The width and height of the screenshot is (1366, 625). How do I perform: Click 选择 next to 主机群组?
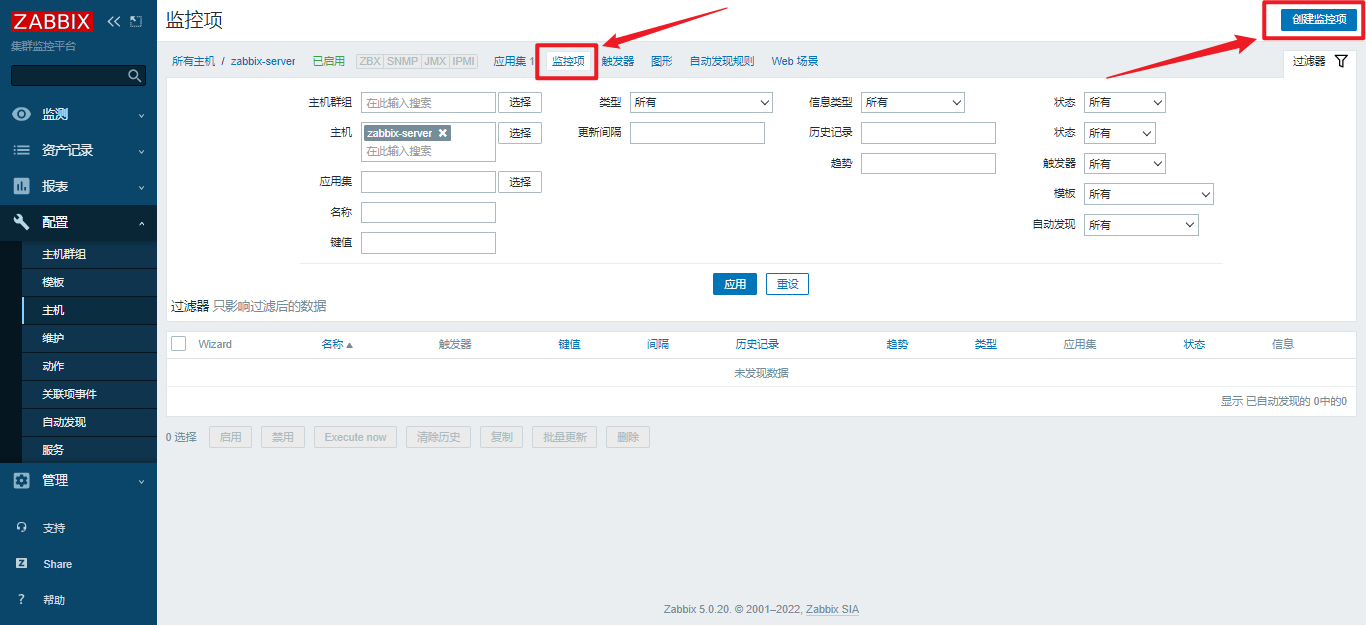[x=520, y=102]
